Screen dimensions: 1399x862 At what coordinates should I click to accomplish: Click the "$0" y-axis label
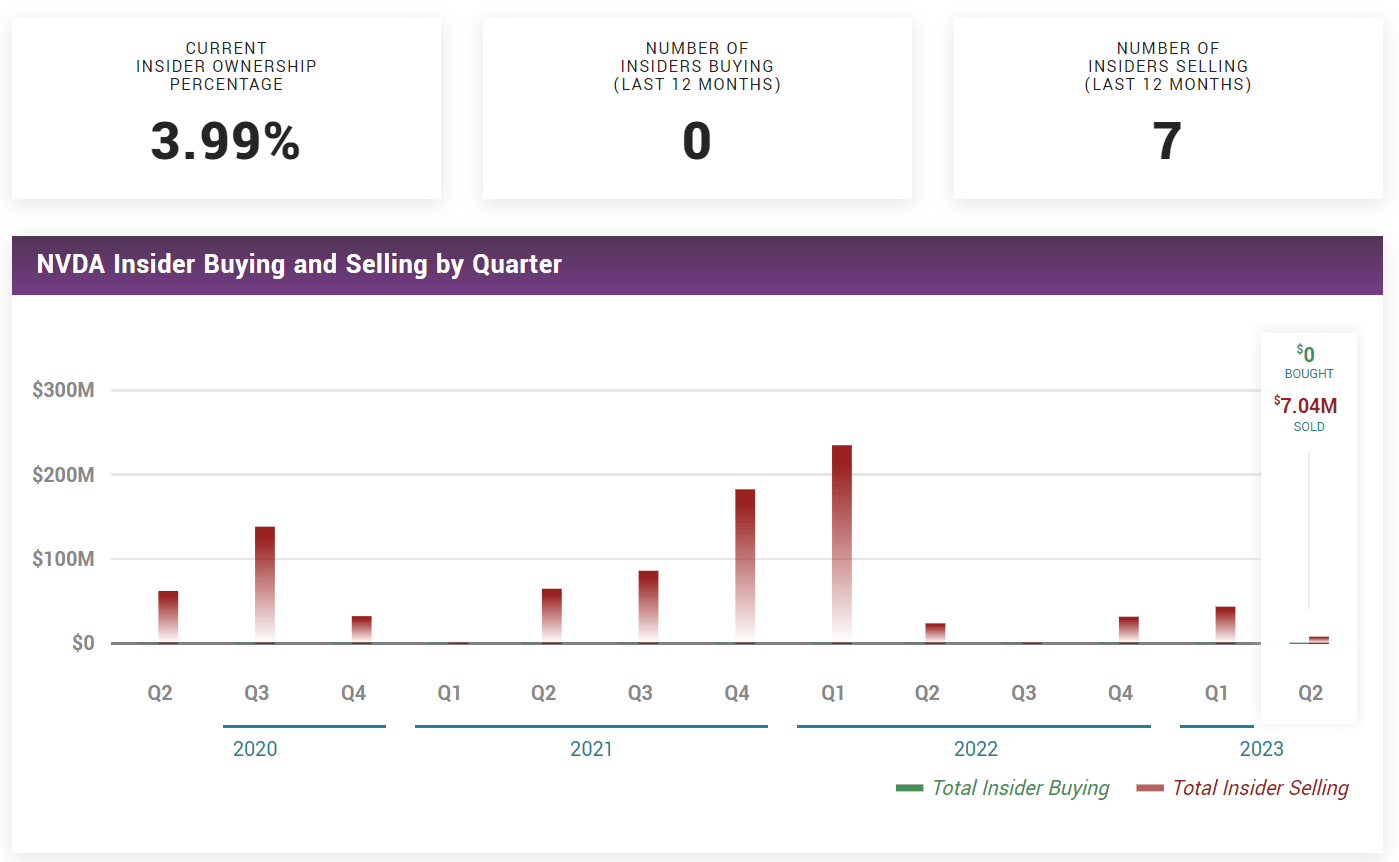(x=83, y=643)
